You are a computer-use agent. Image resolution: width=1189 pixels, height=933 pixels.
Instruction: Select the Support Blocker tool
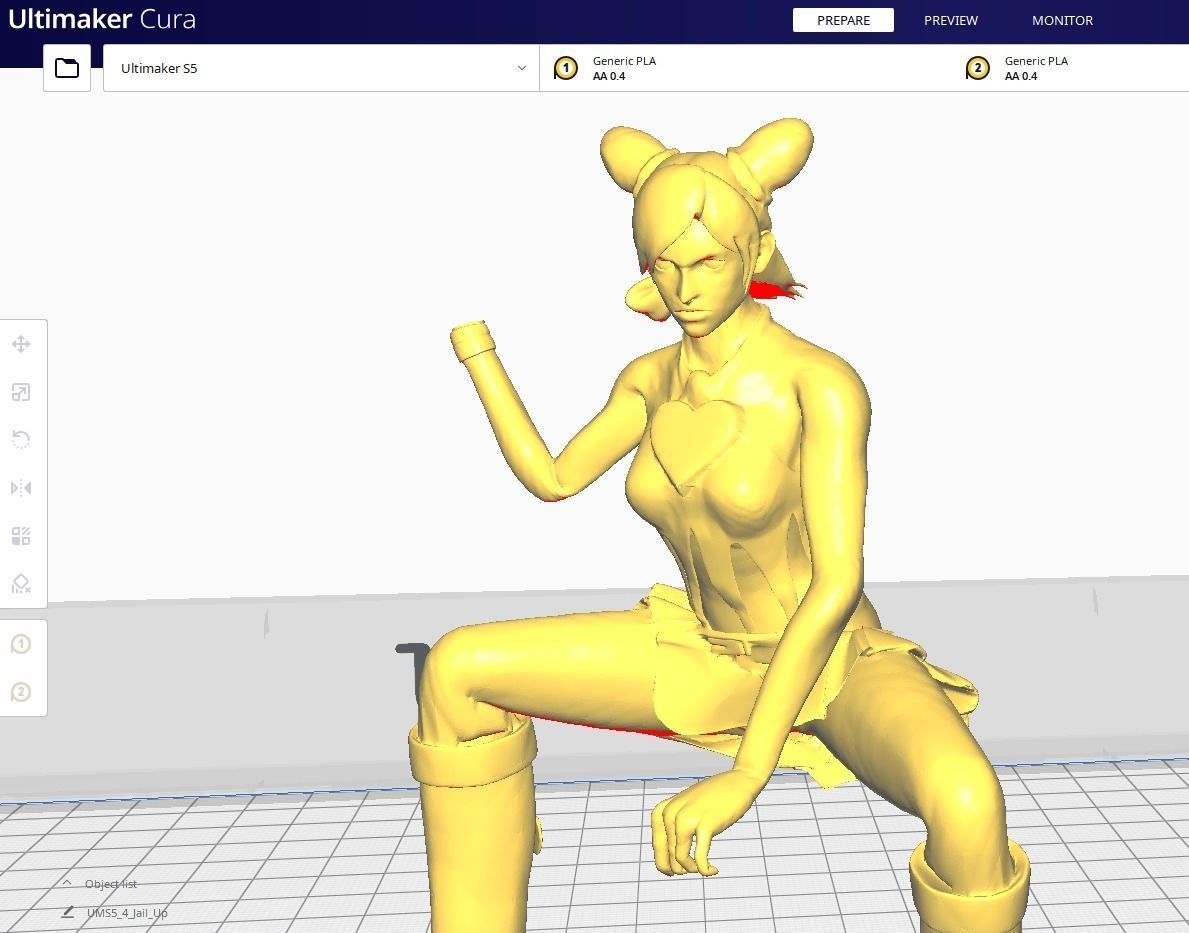click(21, 584)
